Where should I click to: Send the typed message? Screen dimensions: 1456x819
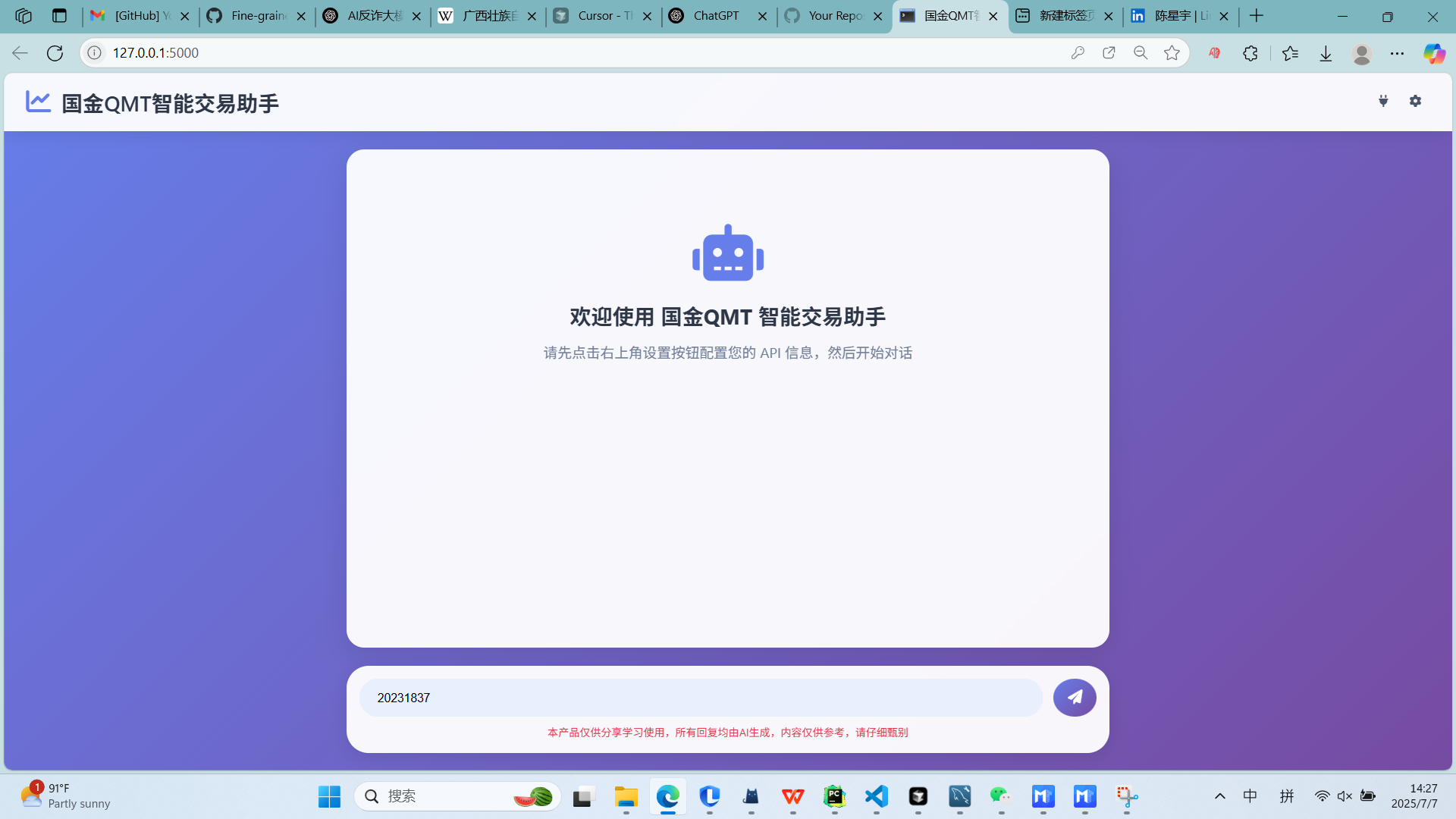tap(1074, 697)
